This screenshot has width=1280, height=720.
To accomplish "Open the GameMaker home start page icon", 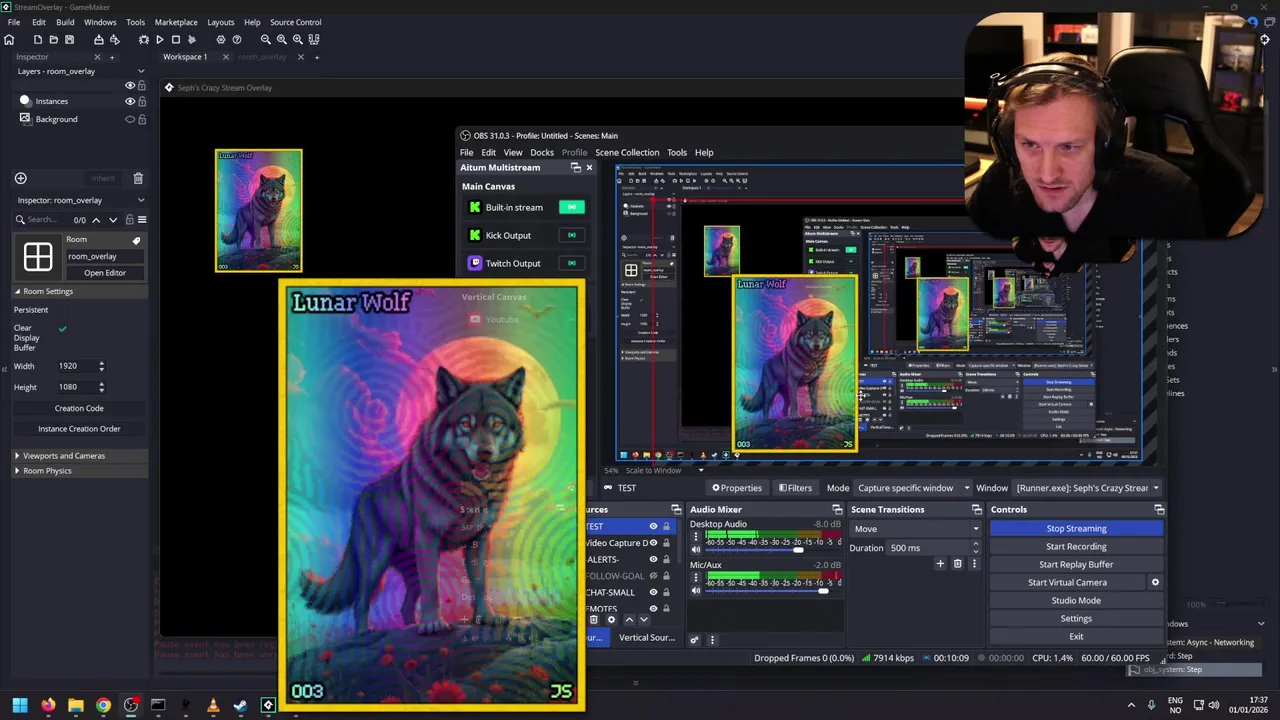I will click(x=9, y=39).
